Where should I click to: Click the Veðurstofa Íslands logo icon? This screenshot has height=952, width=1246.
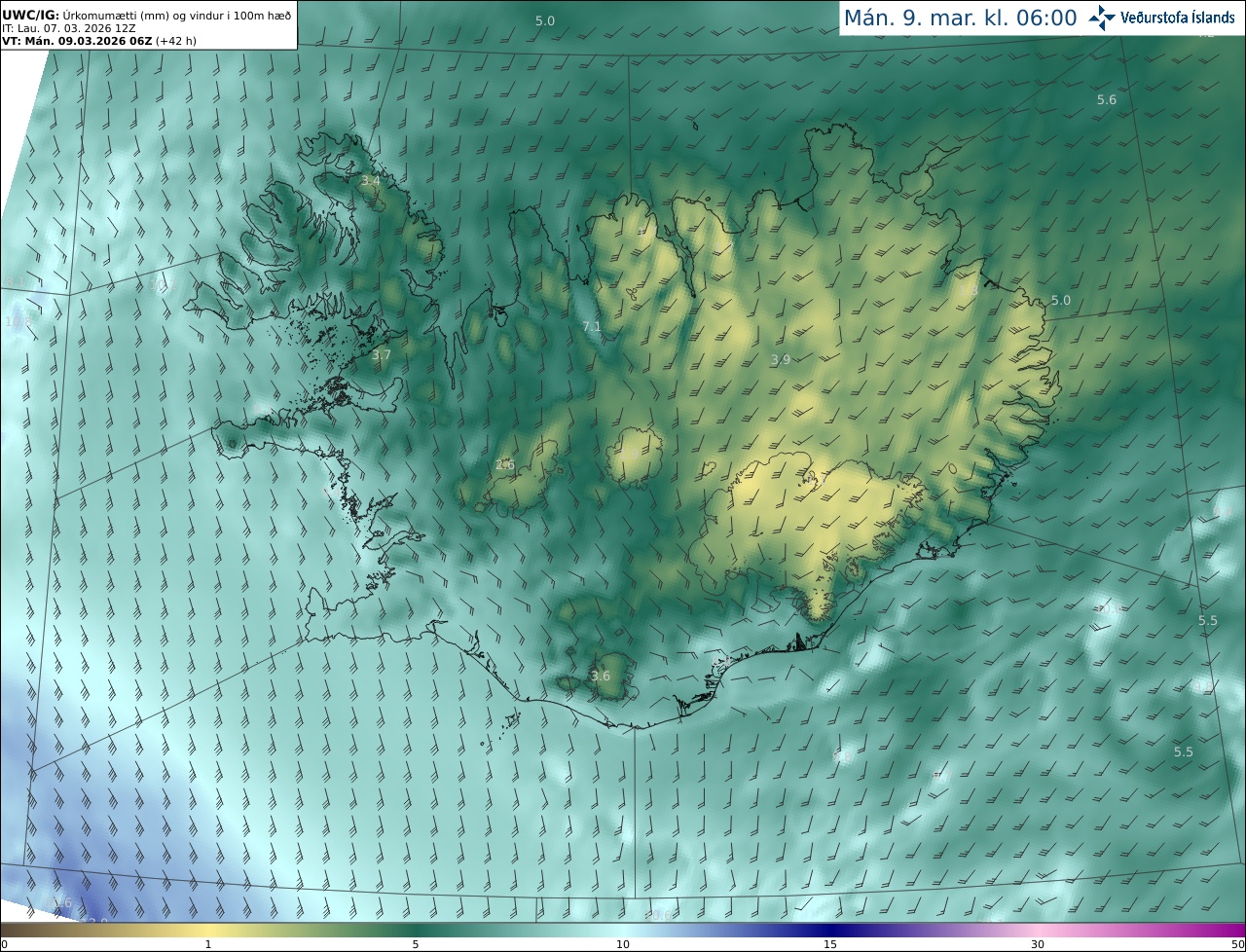1102,18
